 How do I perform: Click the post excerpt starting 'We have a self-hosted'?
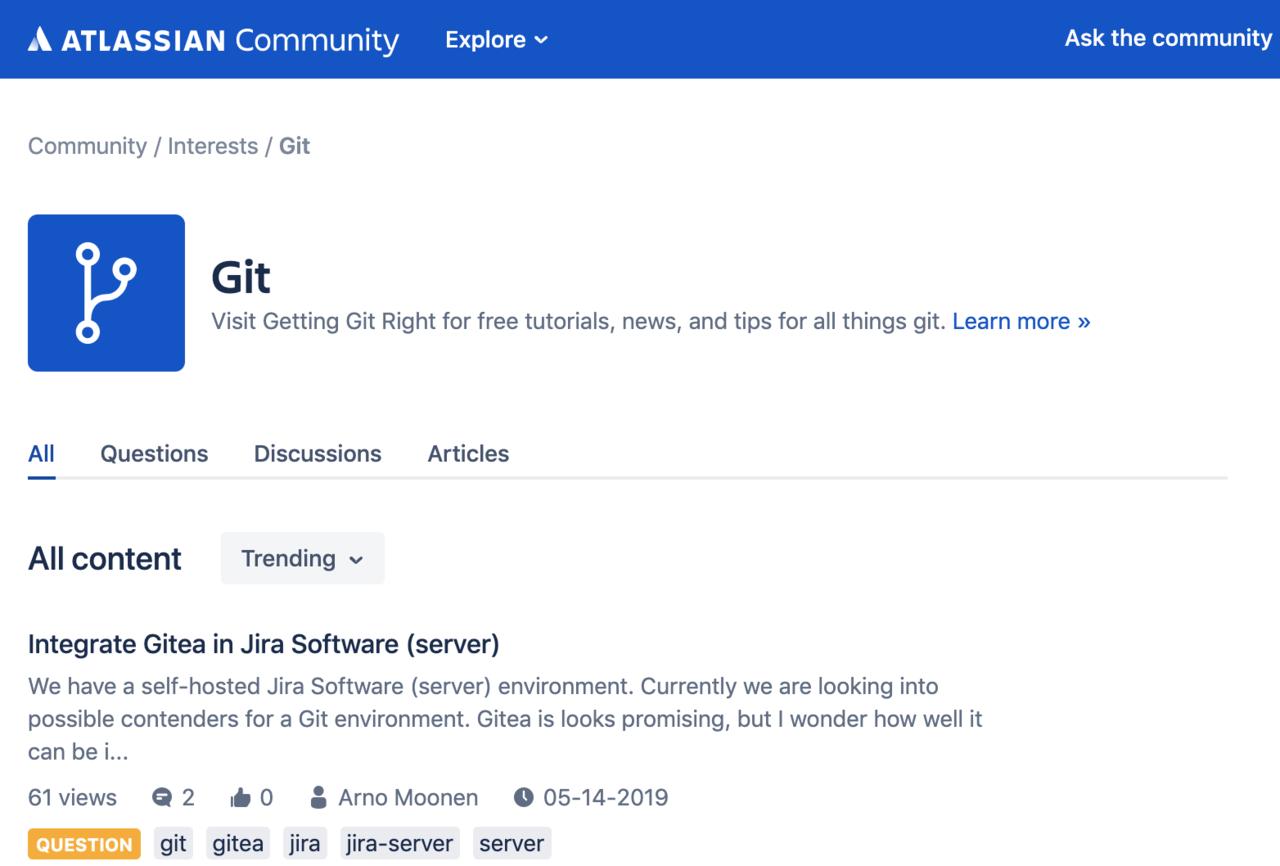(505, 719)
